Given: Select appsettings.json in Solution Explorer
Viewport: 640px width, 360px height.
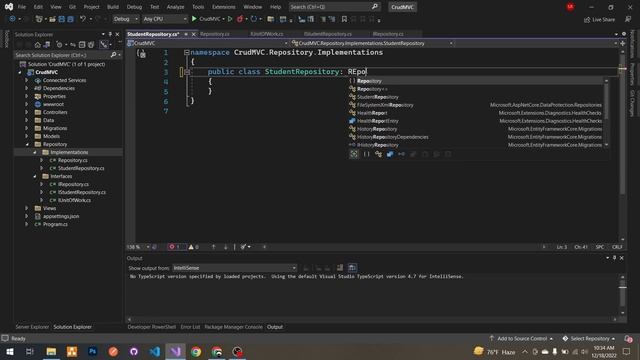Looking at the screenshot, I should click(x=61, y=216).
